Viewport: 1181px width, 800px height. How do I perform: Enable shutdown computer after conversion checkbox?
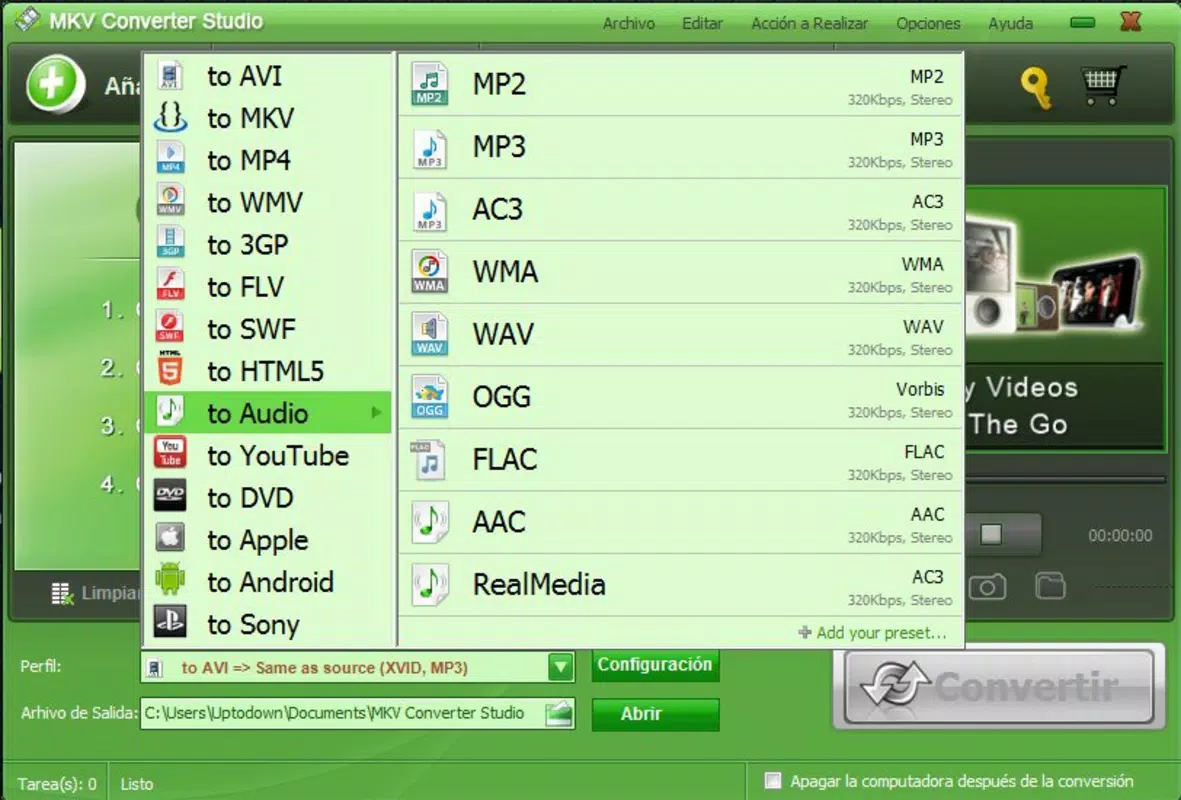(773, 780)
